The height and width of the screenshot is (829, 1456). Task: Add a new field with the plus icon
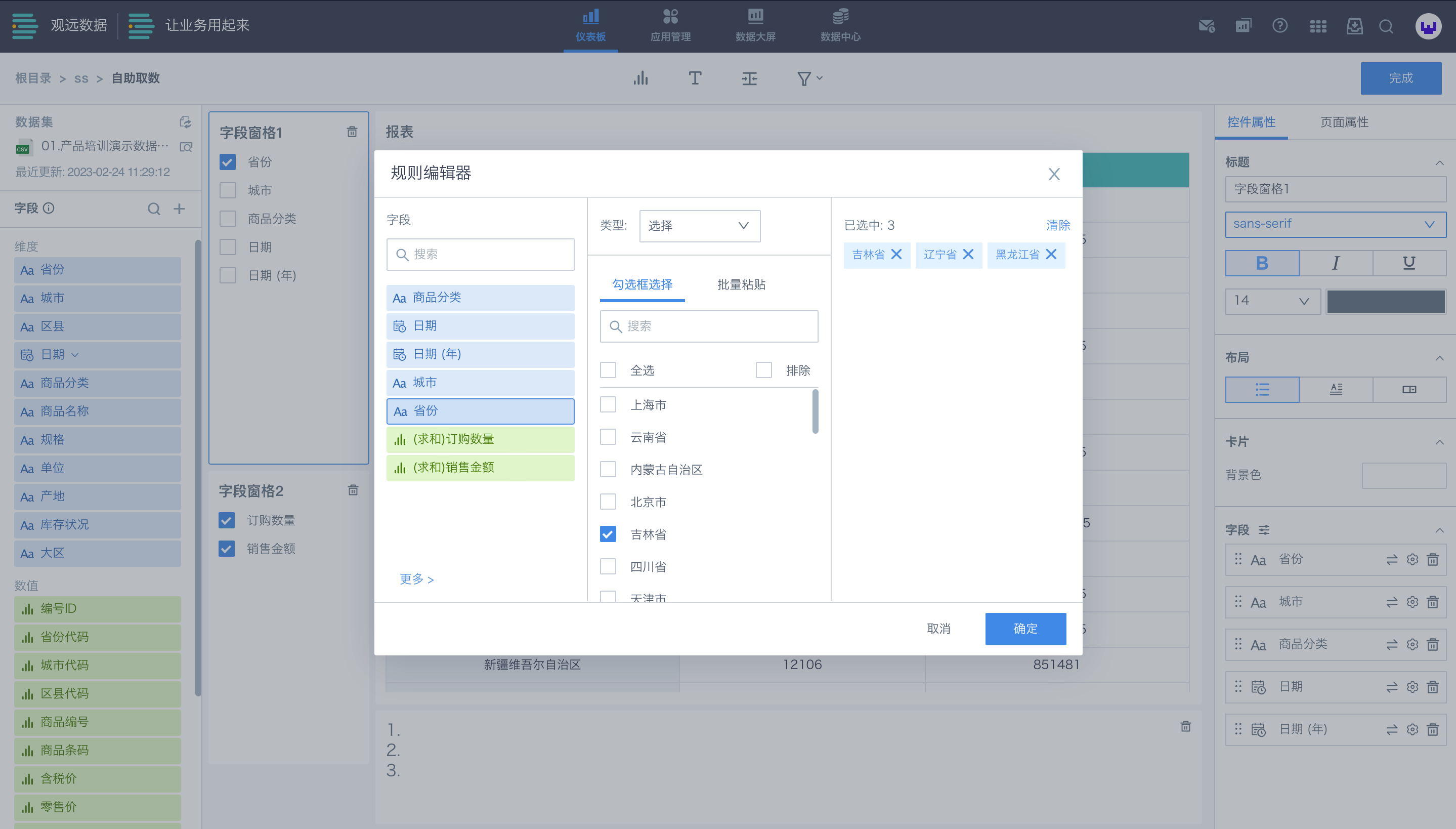[179, 209]
